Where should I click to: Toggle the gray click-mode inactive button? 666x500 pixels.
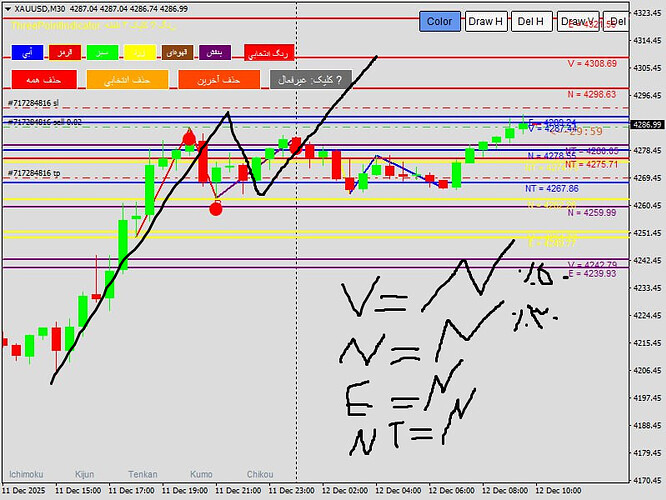tap(310, 79)
